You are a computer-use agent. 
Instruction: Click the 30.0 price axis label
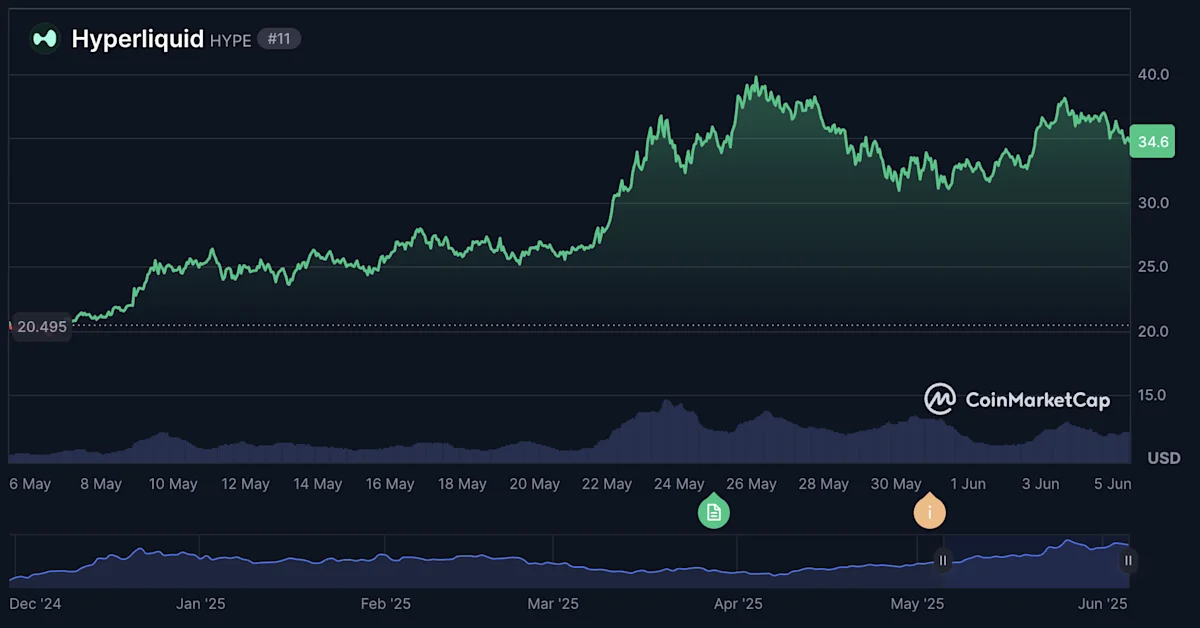pyautogui.click(x=1153, y=203)
